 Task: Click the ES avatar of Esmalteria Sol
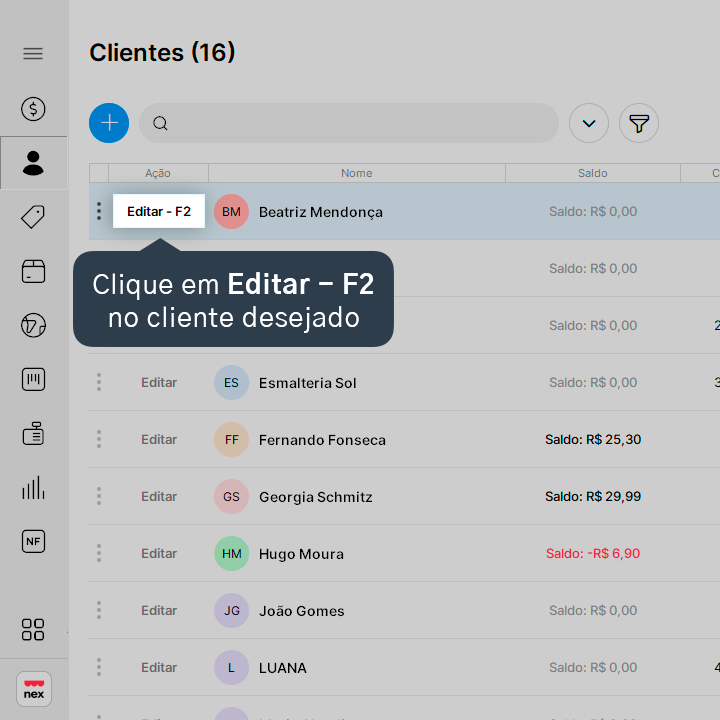[231, 382]
